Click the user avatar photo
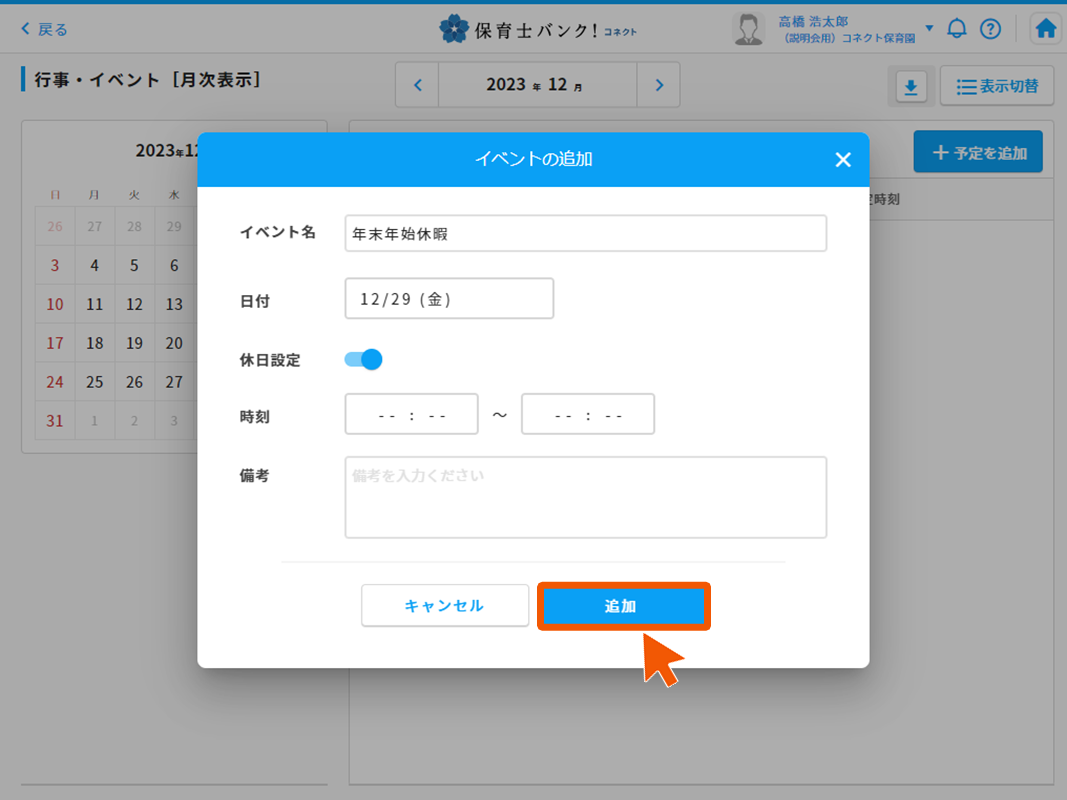Image resolution: width=1067 pixels, height=800 pixels. (x=749, y=28)
